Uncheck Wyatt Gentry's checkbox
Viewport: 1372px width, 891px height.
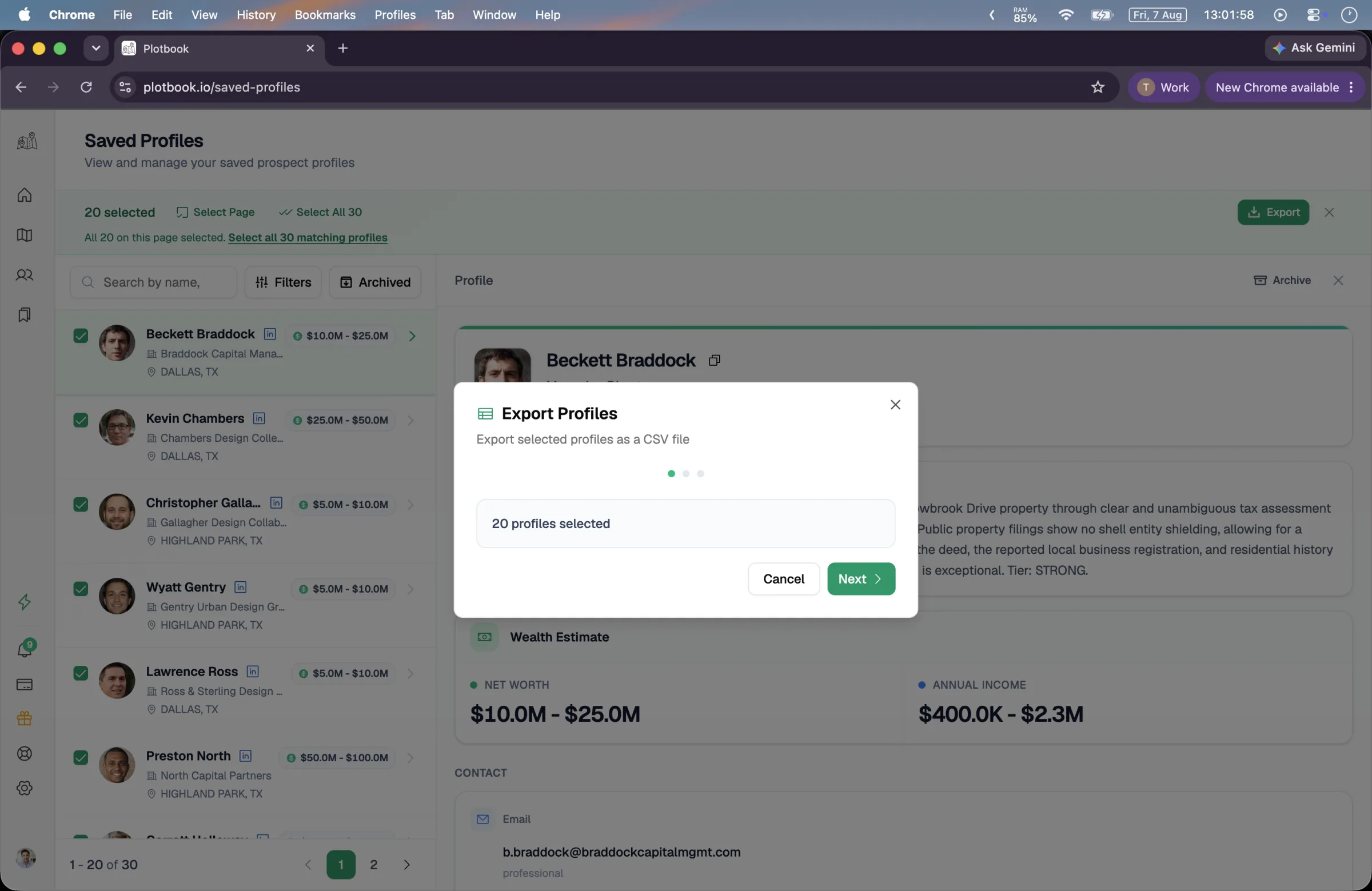(x=81, y=589)
